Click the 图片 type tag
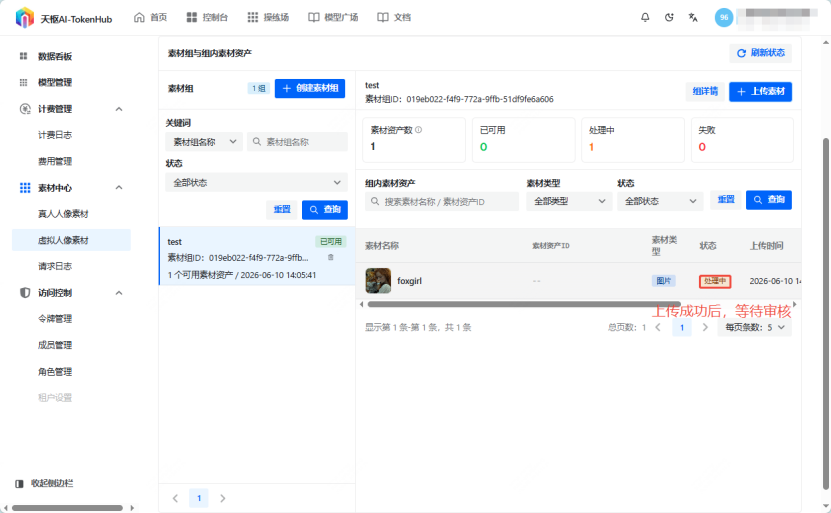 [x=664, y=281]
